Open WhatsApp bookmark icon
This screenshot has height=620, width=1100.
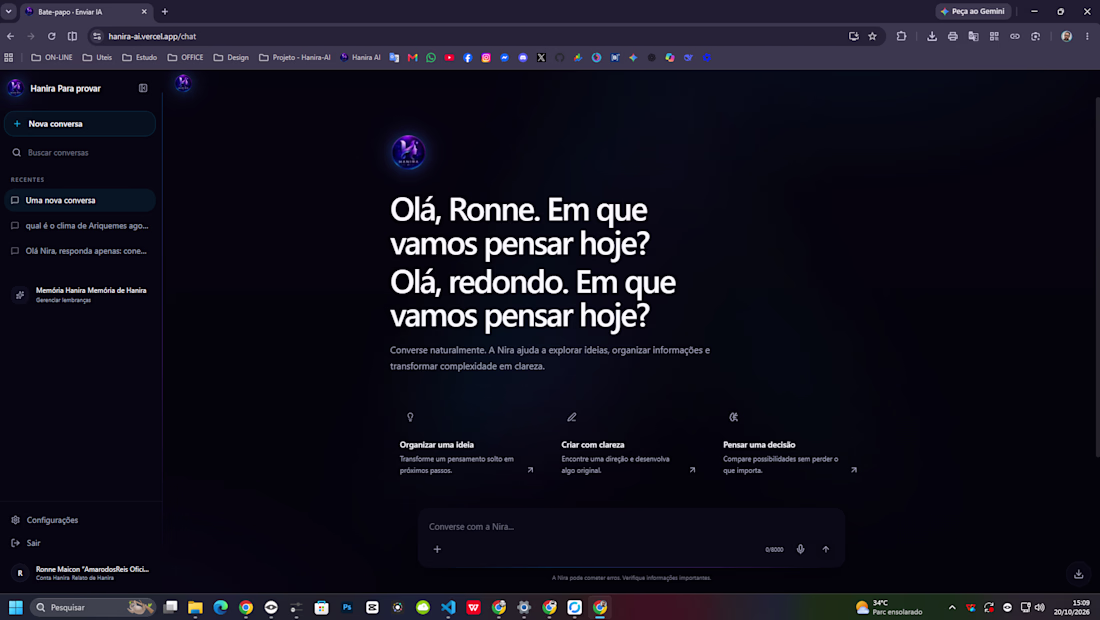pos(431,58)
